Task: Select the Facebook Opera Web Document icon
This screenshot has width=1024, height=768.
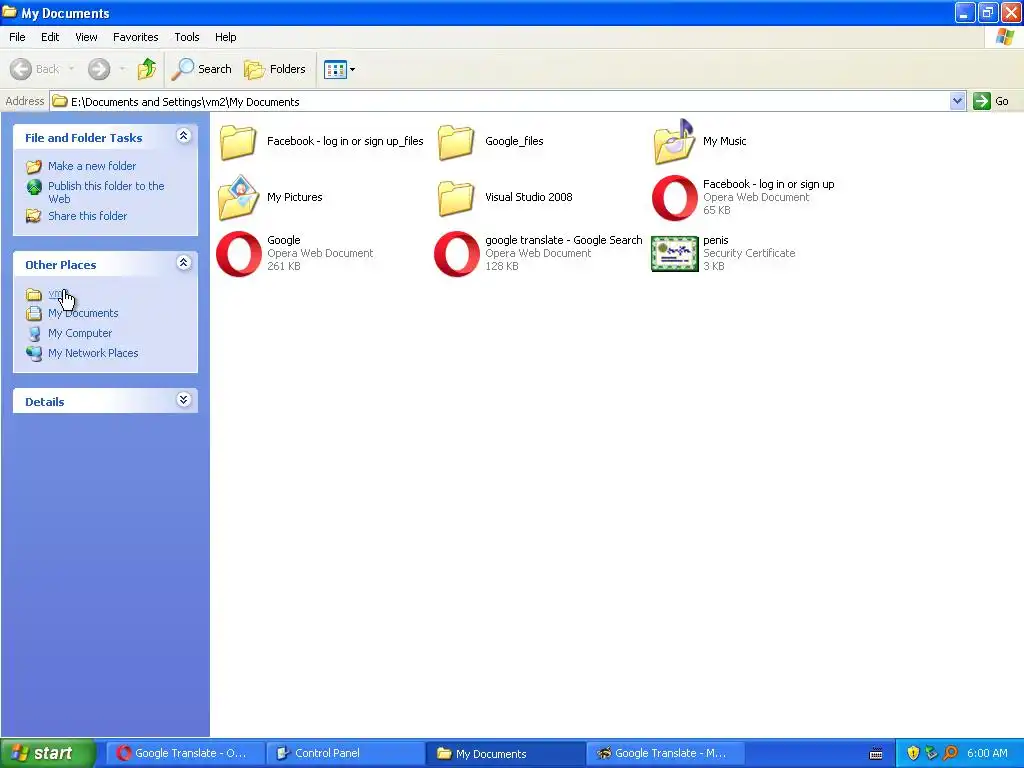Action: (x=675, y=198)
